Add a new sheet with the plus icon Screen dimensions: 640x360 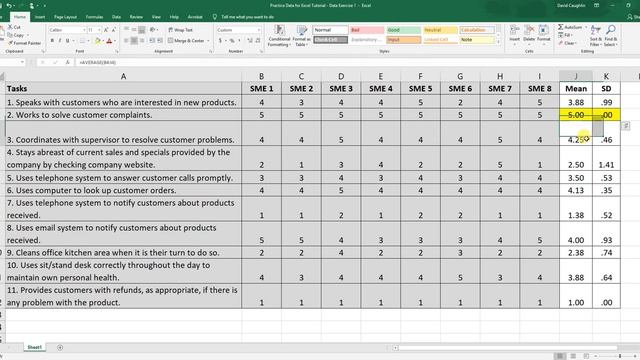click(x=60, y=347)
